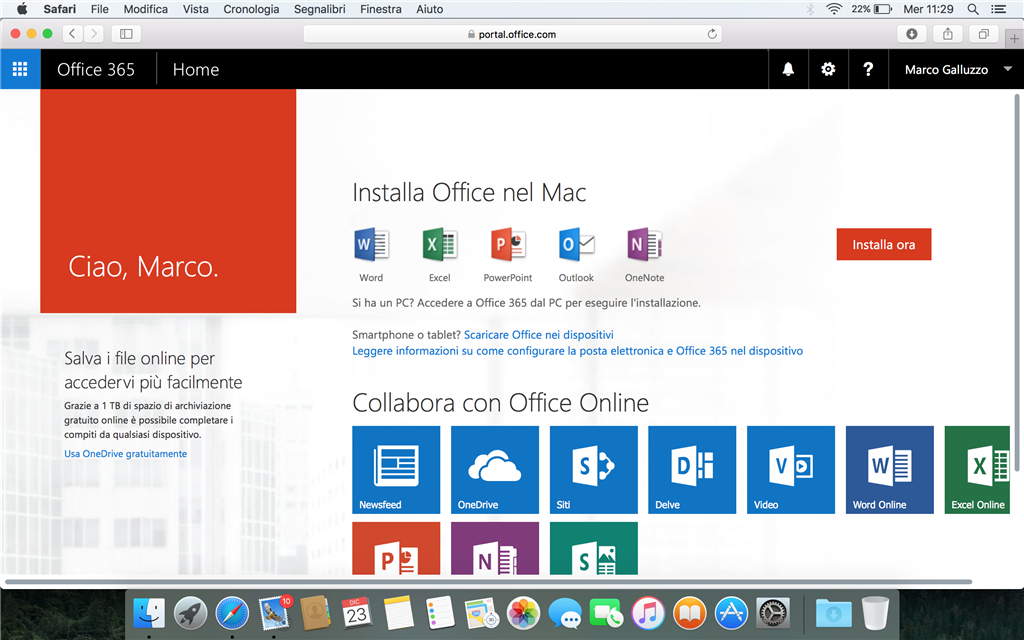Open Photos from the Dock

pyautogui.click(x=523, y=614)
